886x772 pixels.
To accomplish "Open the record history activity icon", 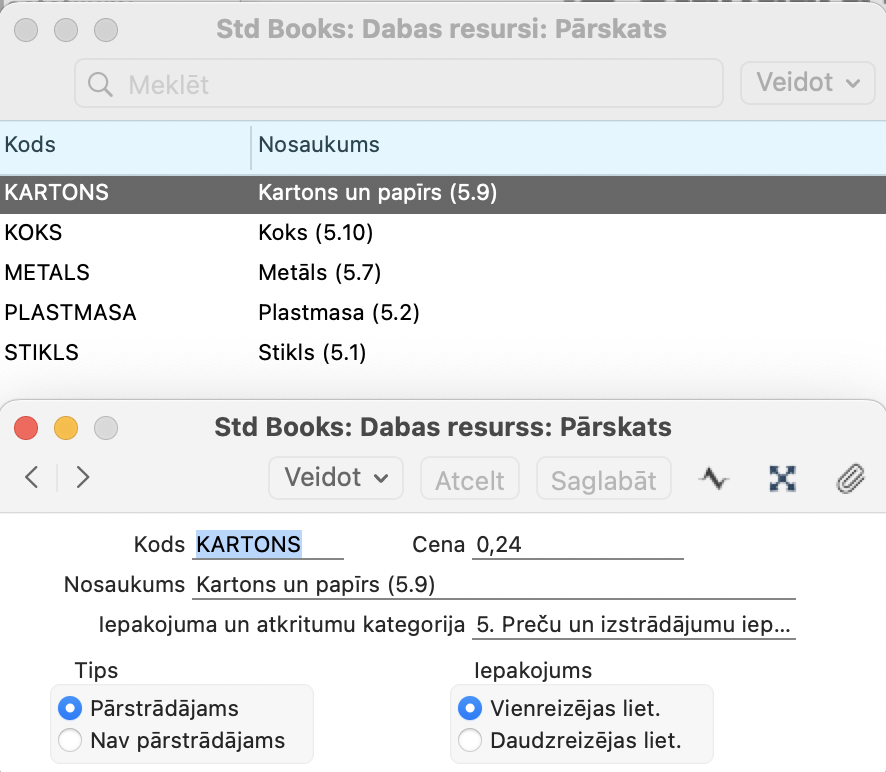I will pos(714,479).
